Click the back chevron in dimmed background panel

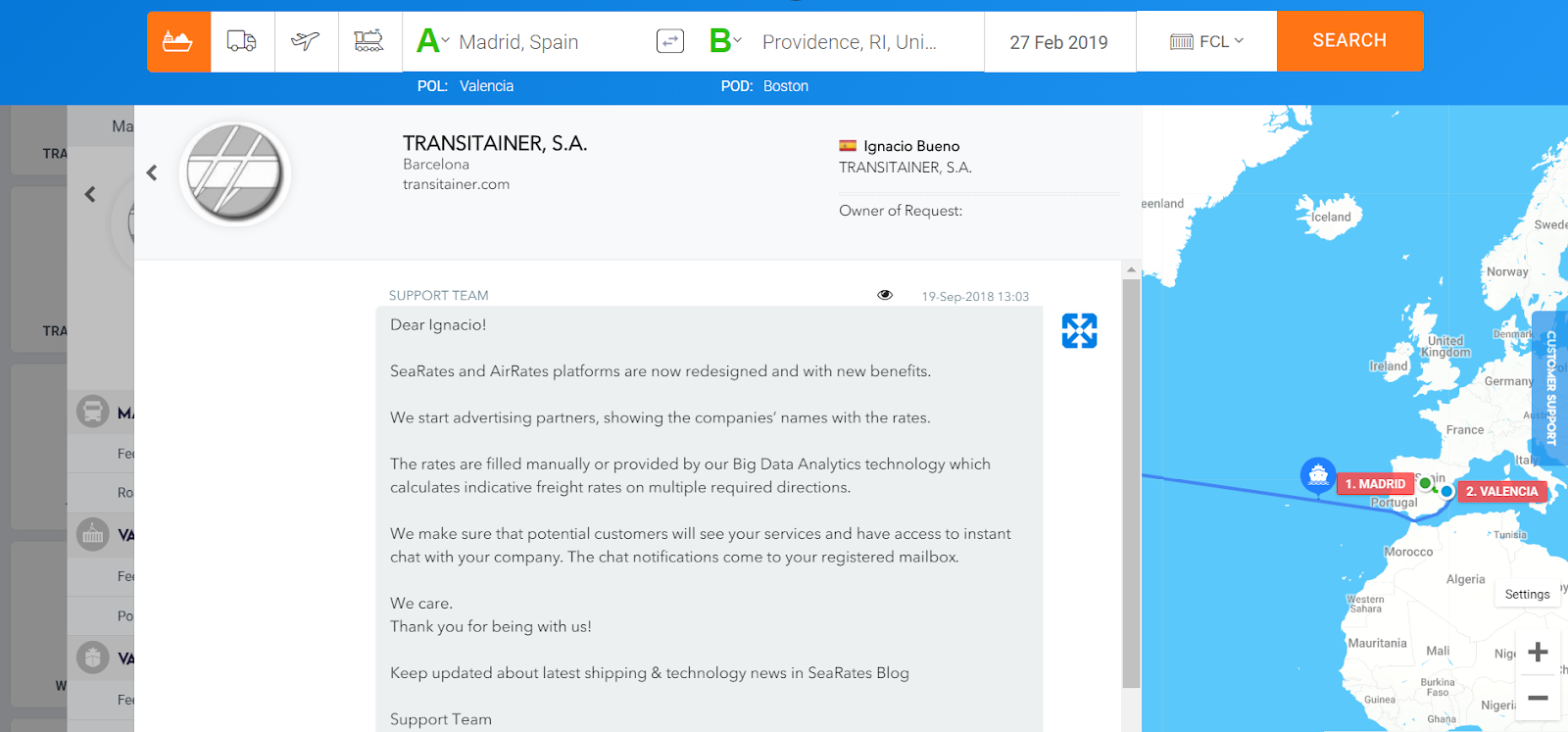(x=90, y=194)
